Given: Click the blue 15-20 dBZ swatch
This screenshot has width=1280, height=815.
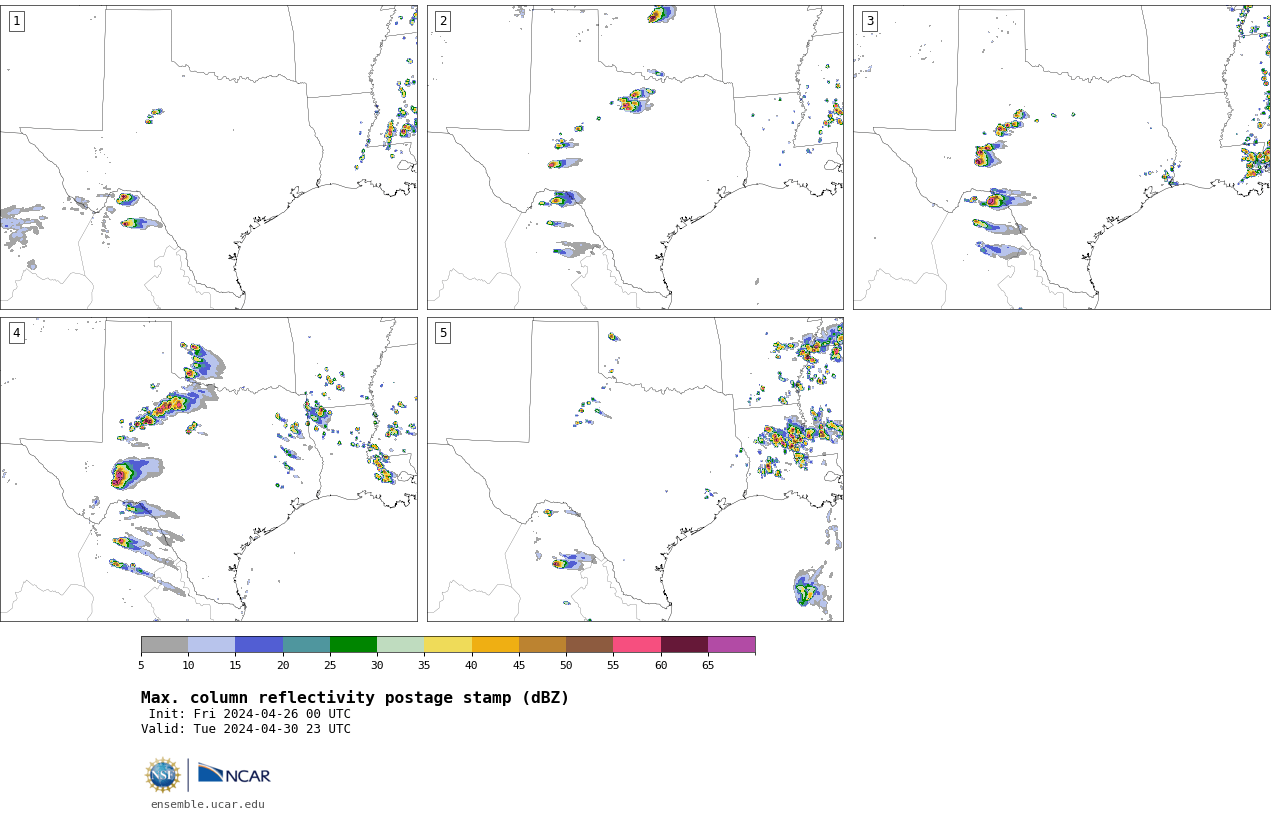Looking at the screenshot, I should 259,644.
